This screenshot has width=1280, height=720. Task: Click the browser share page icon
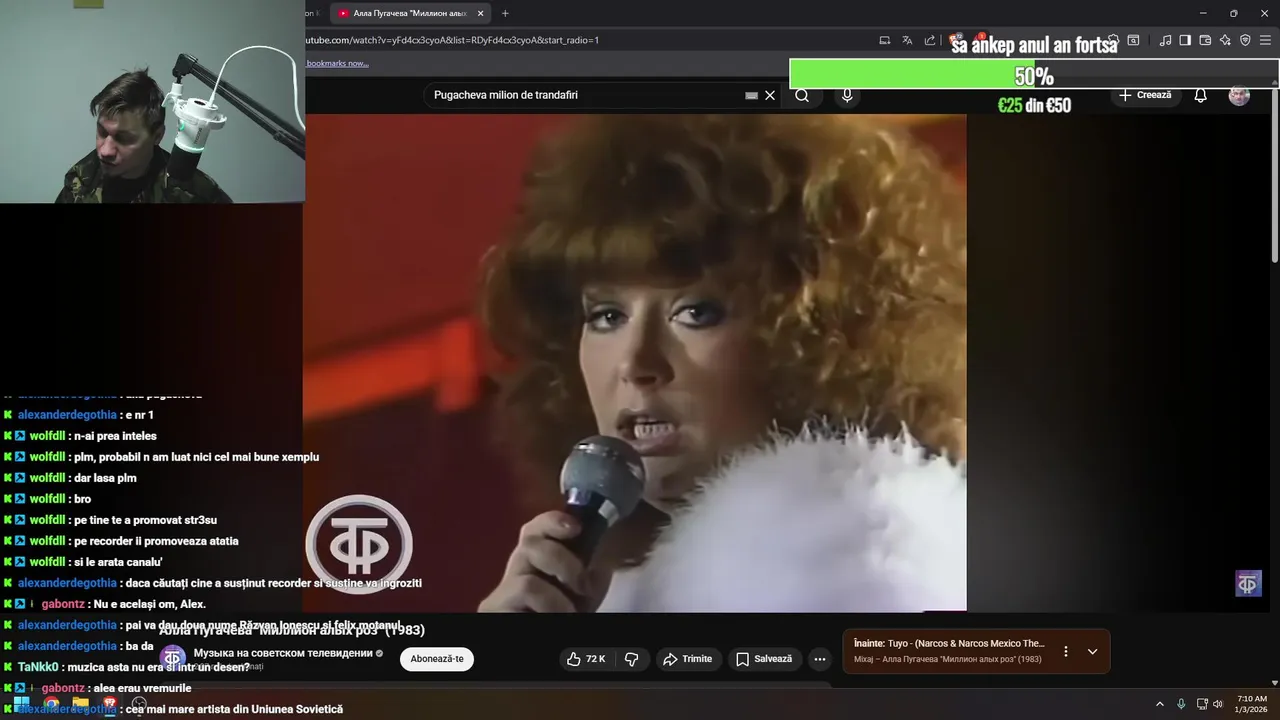930,40
